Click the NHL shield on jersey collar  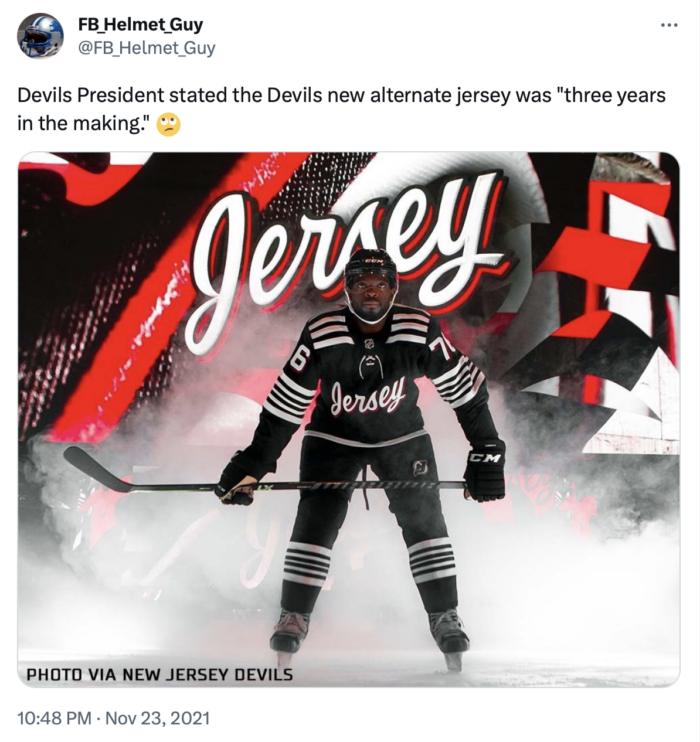(x=369, y=345)
